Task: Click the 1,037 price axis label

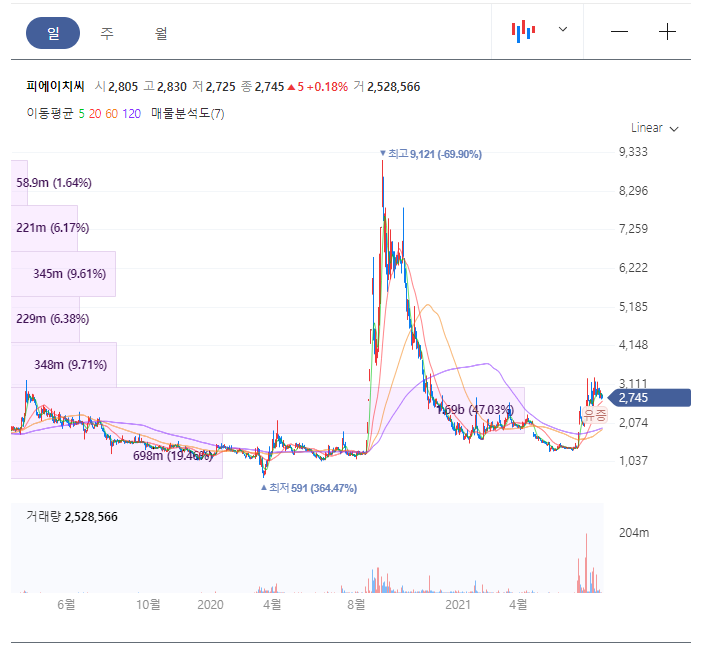Action: [x=633, y=461]
